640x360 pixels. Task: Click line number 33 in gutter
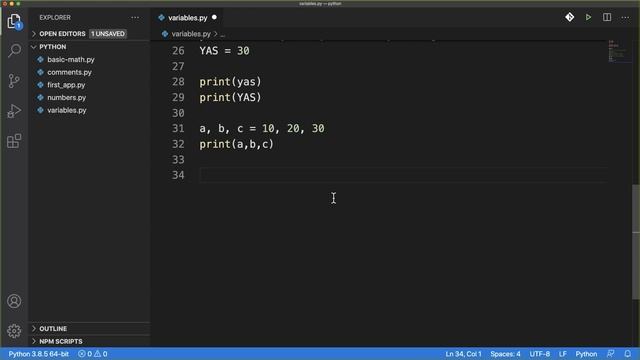pyautogui.click(x=178, y=160)
